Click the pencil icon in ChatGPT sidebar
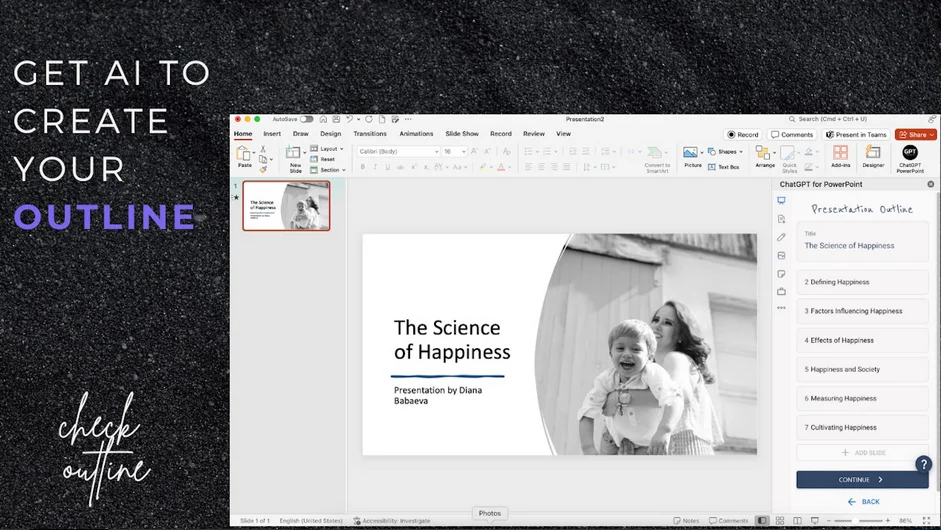This screenshot has width=941, height=530. (x=781, y=237)
